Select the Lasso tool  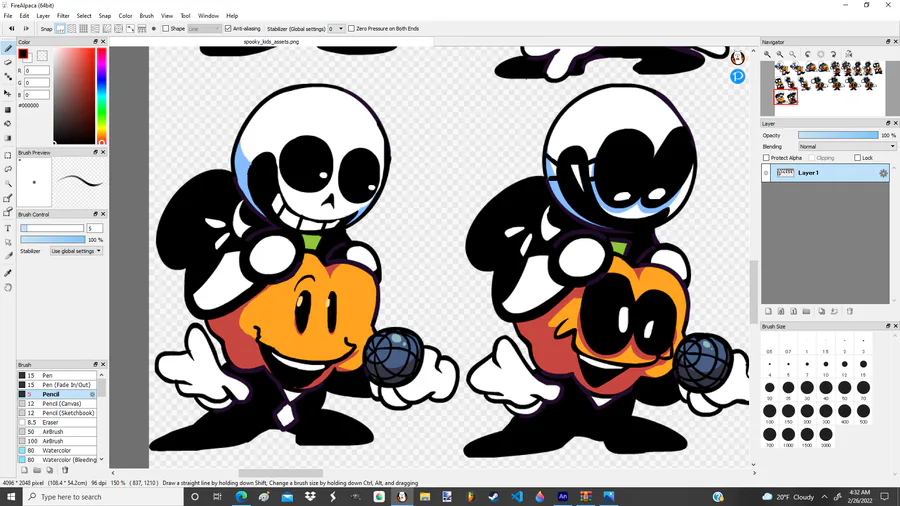8,169
